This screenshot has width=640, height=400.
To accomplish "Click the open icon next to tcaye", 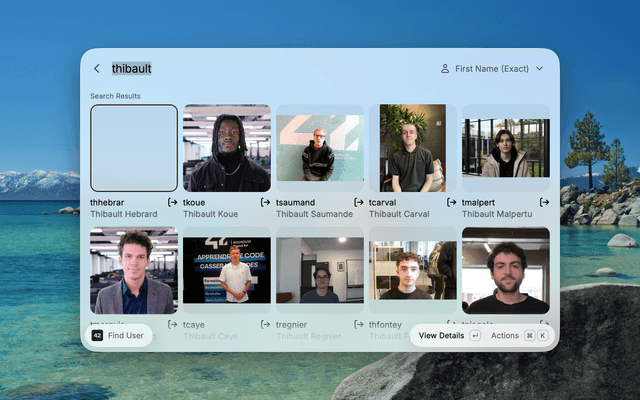I will click(265, 324).
